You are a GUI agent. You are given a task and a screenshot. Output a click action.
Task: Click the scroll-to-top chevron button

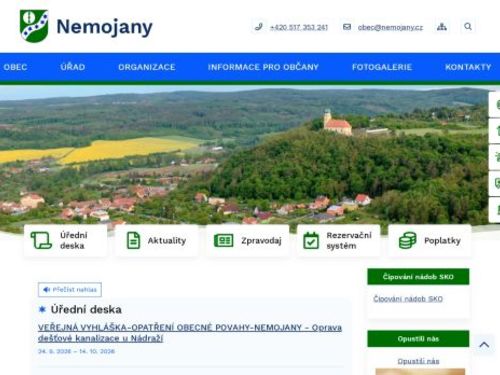484,345
